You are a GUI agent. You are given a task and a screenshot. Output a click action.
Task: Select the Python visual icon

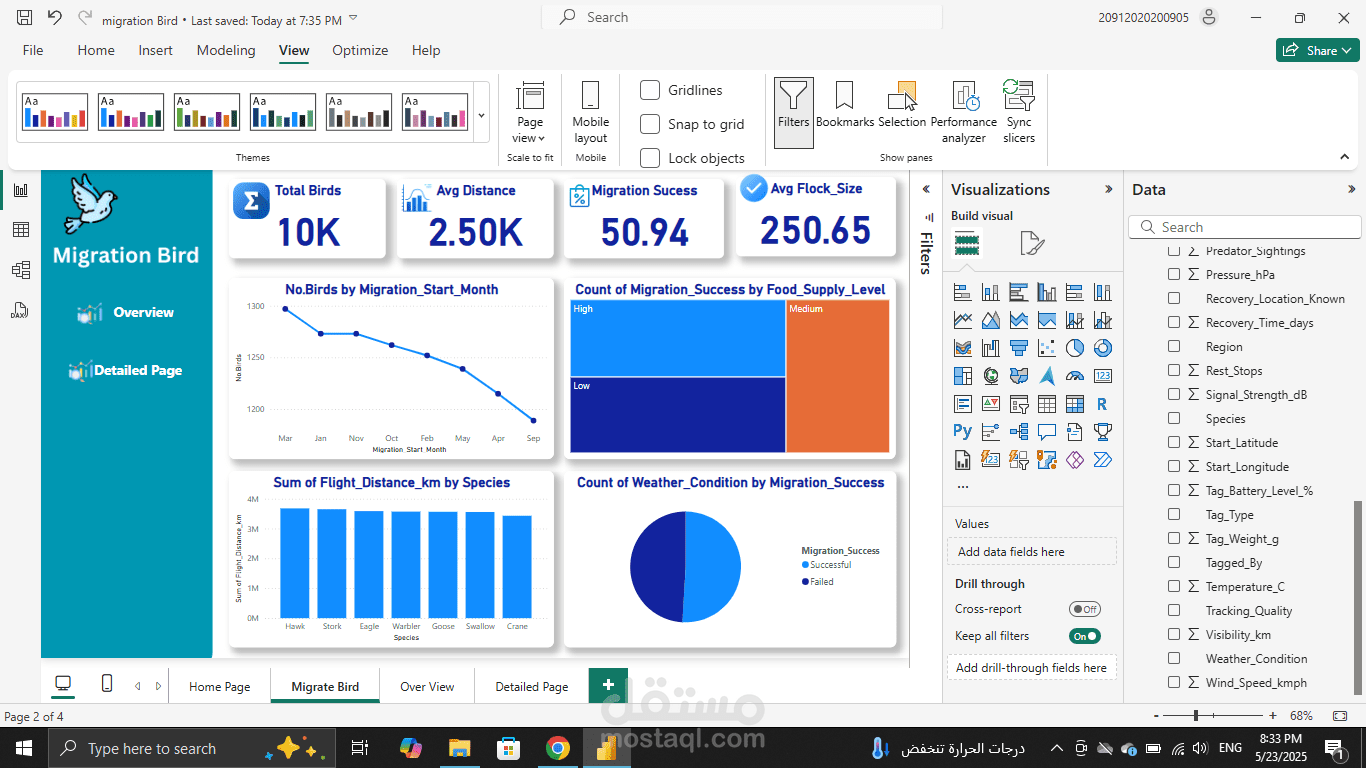click(962, 432)
